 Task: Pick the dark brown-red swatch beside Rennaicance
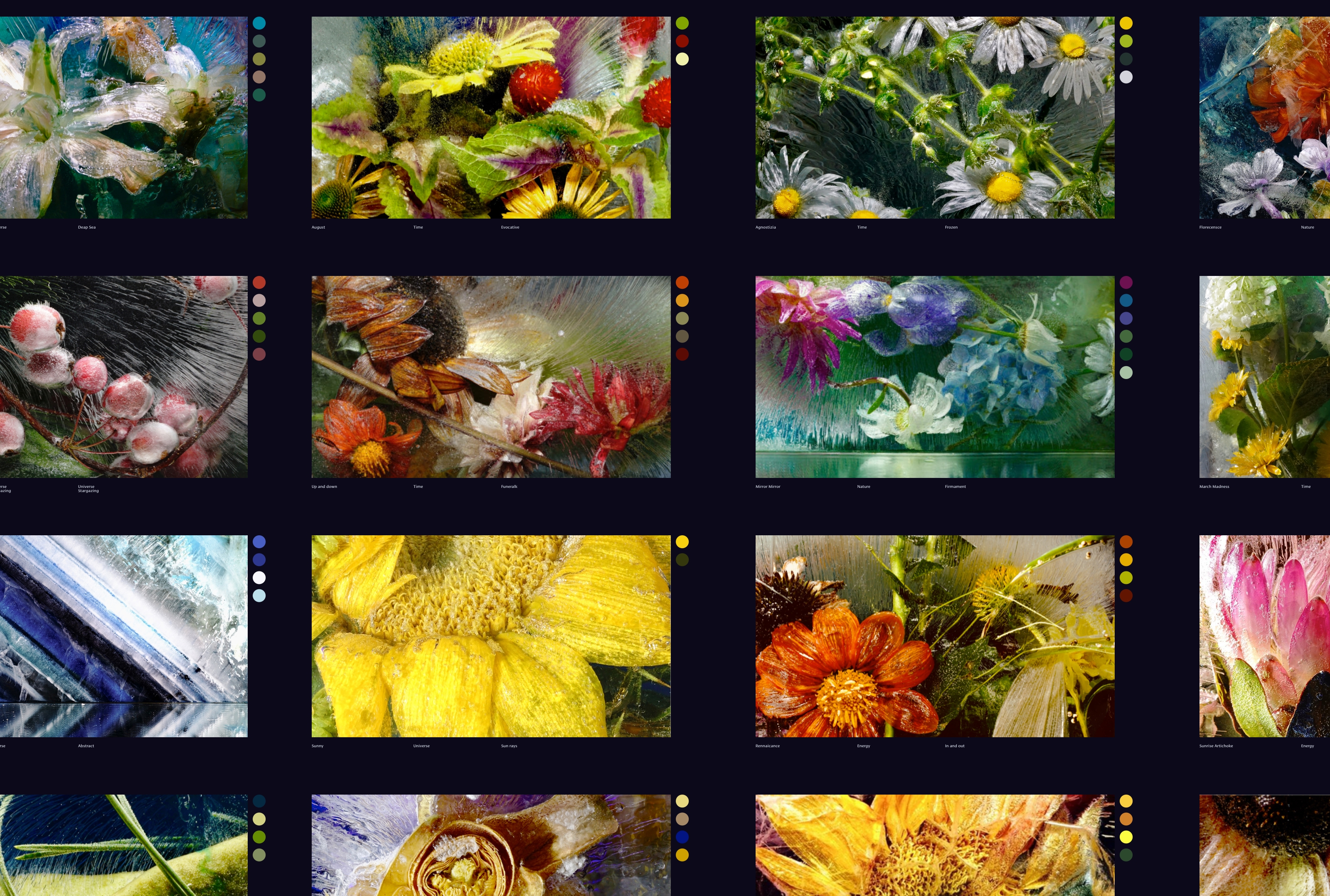click(1126, 596)
